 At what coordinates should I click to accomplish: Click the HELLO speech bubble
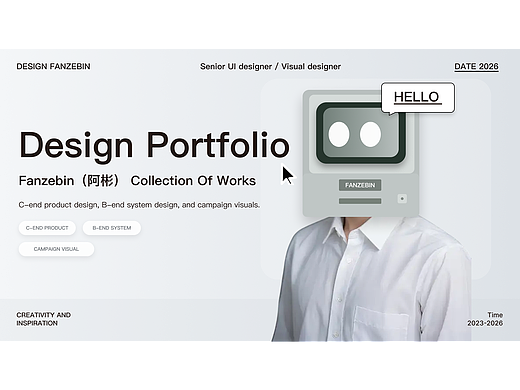point(418,98)
